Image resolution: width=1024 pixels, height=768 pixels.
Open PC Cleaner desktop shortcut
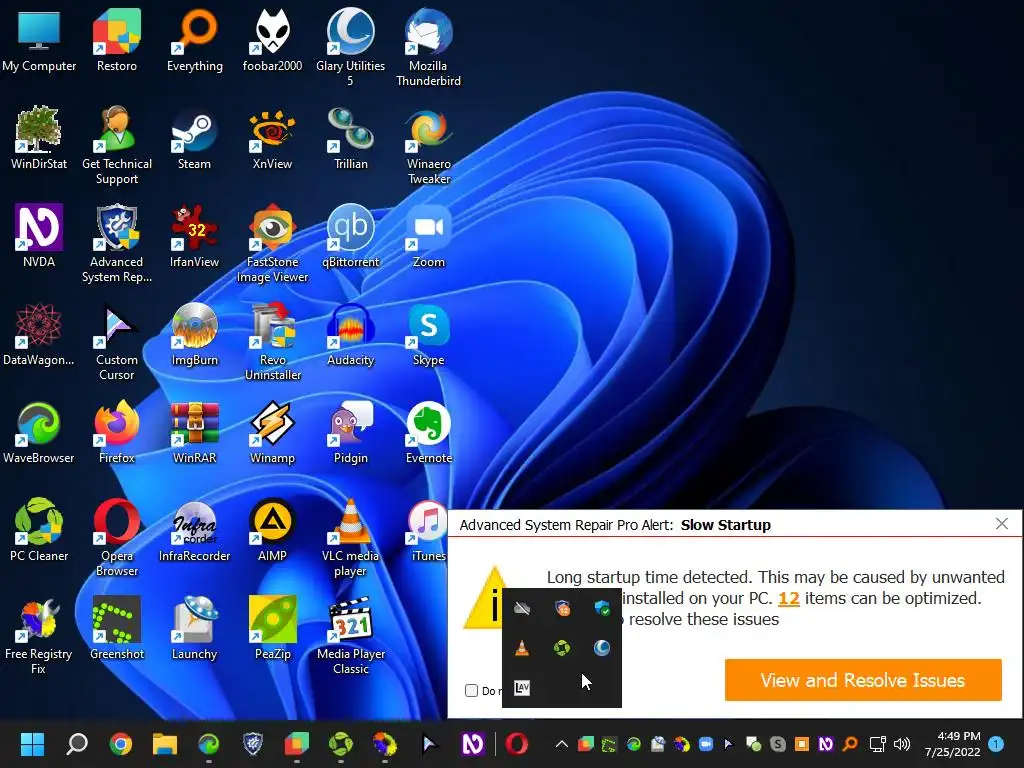39,529
